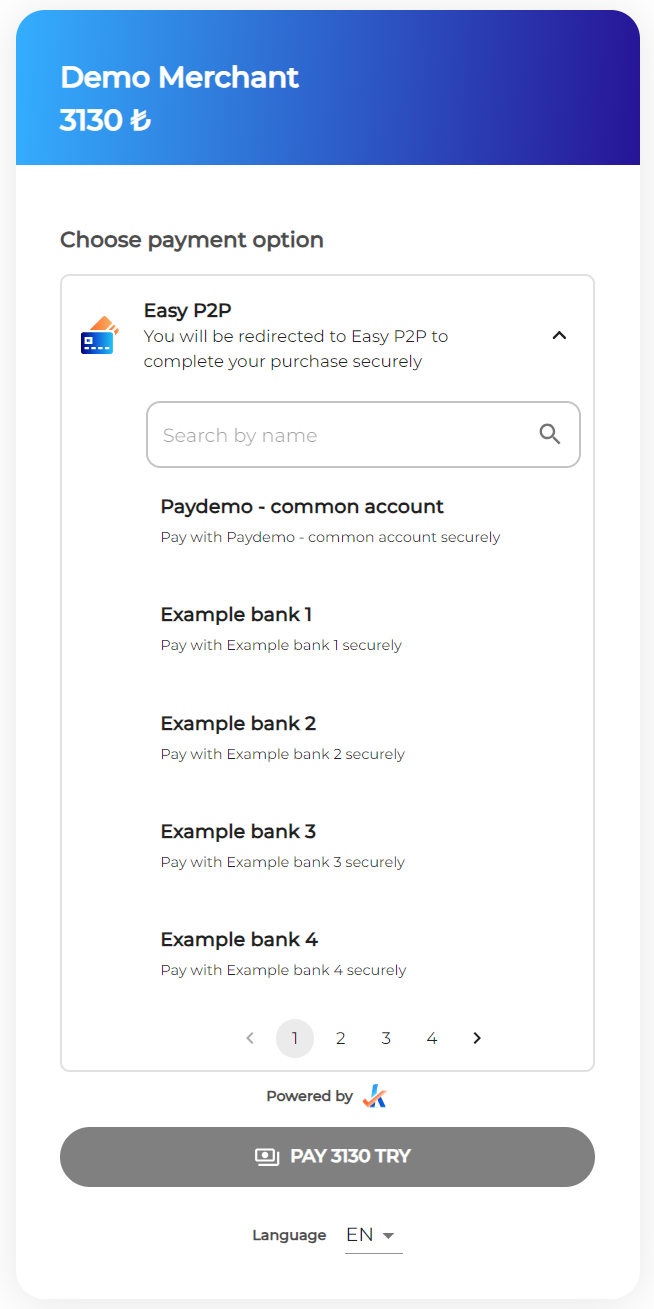The image size is (654, 1309).
Task: Collapse the Easy P2P payment option
Action: [559, 335]
